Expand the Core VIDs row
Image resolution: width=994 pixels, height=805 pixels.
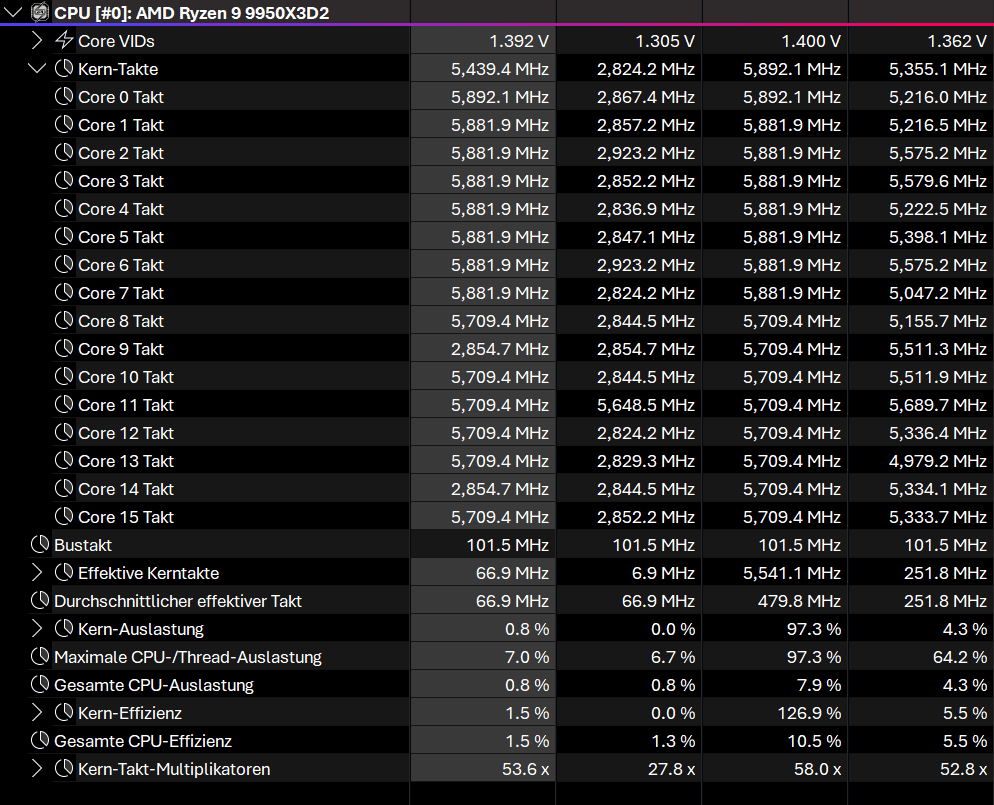point(37,41)
